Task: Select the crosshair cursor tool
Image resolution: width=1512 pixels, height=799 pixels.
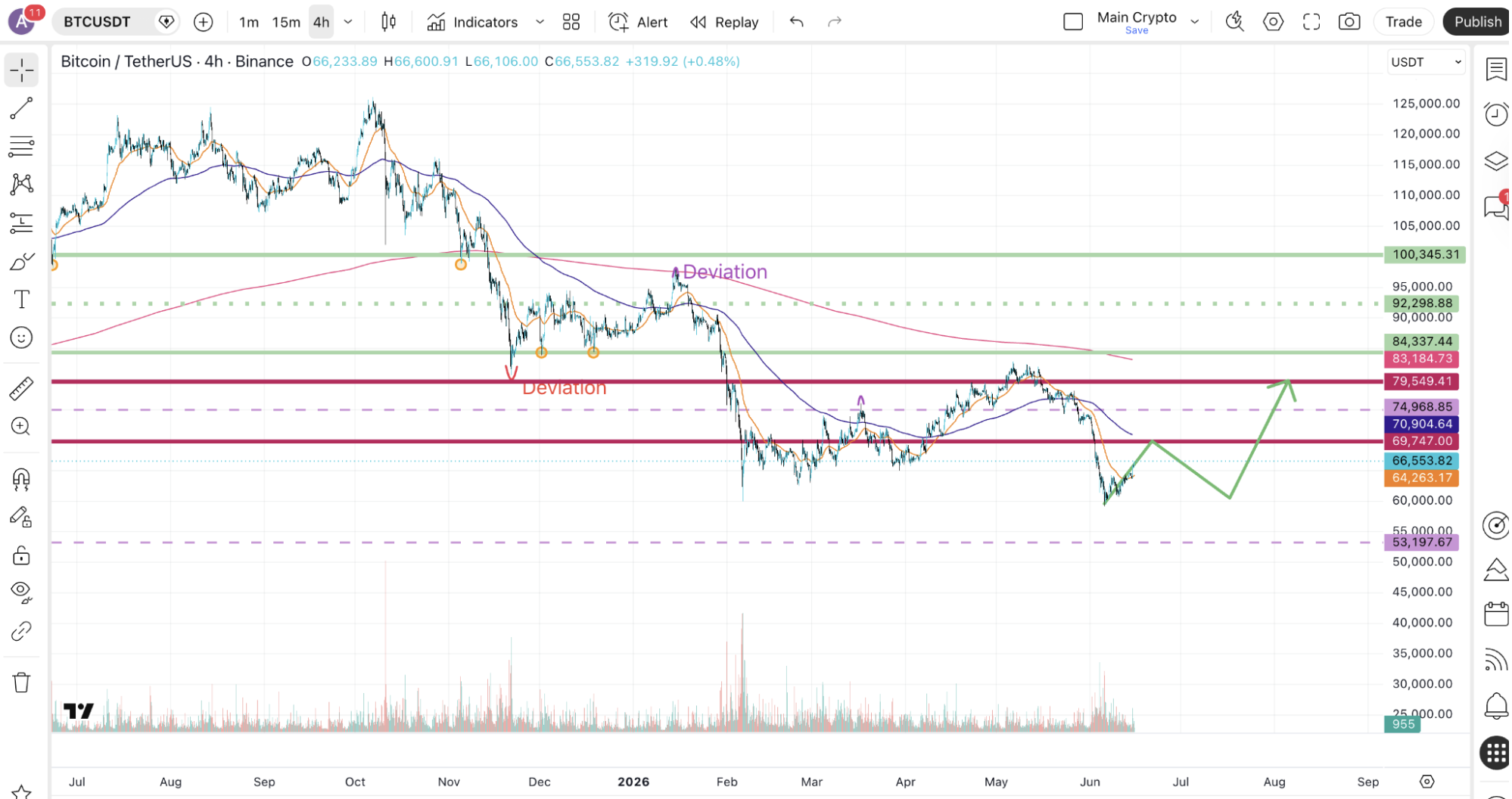Action: pos(21,70)
